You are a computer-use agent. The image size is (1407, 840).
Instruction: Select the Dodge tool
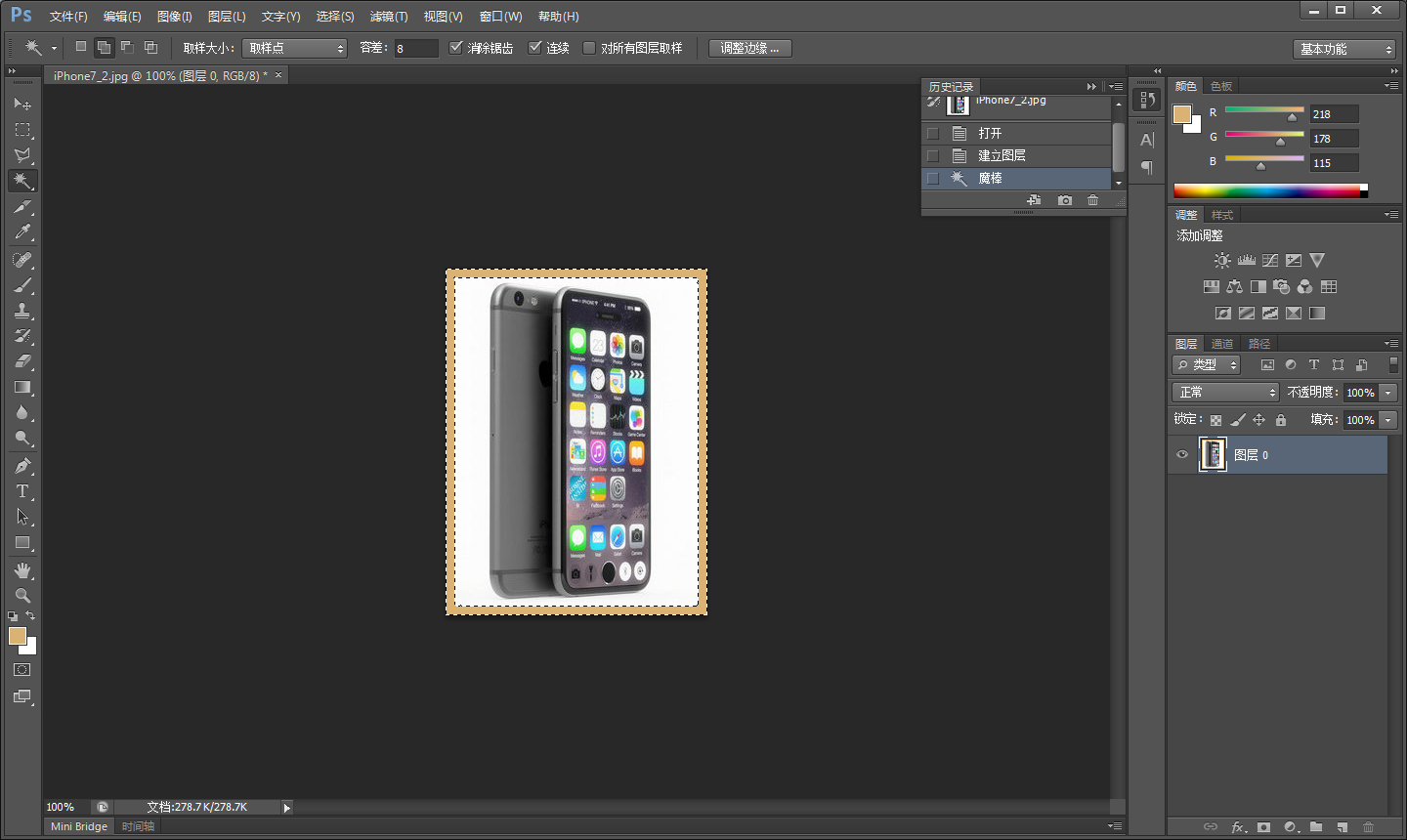click(x=22, y=438)
